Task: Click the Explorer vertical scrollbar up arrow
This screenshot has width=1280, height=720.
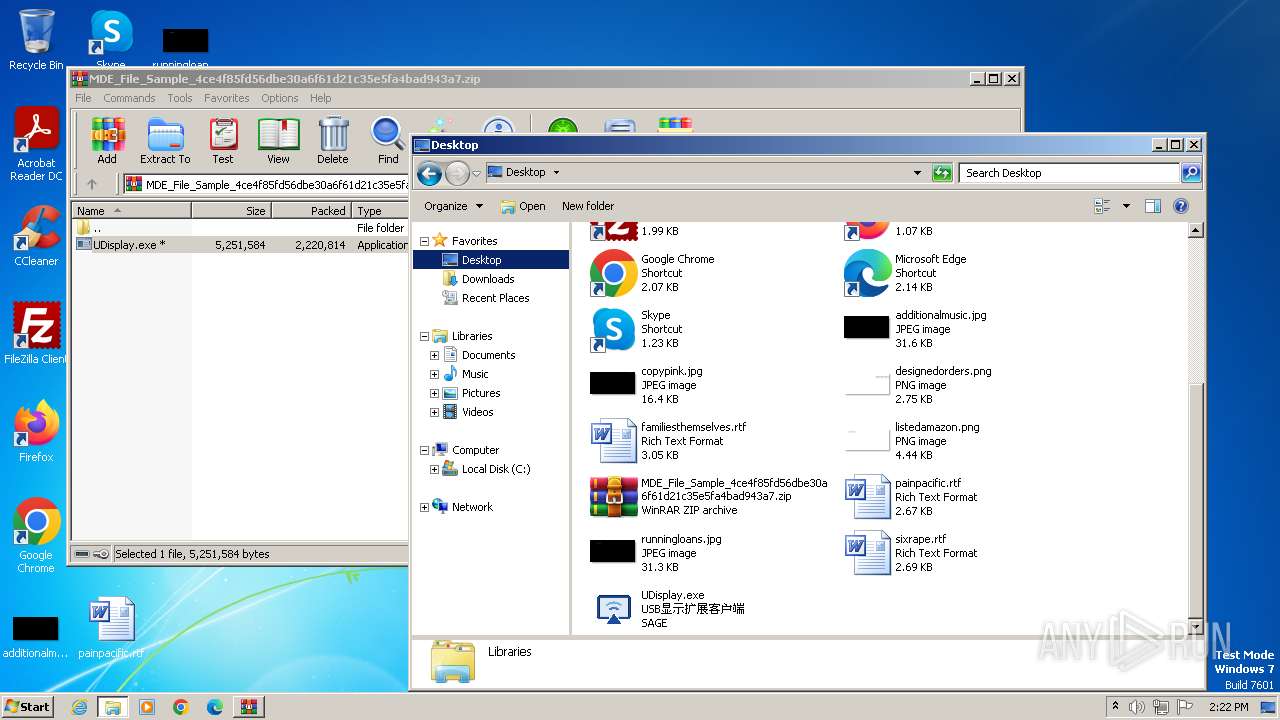Action: pos(1195,231)
